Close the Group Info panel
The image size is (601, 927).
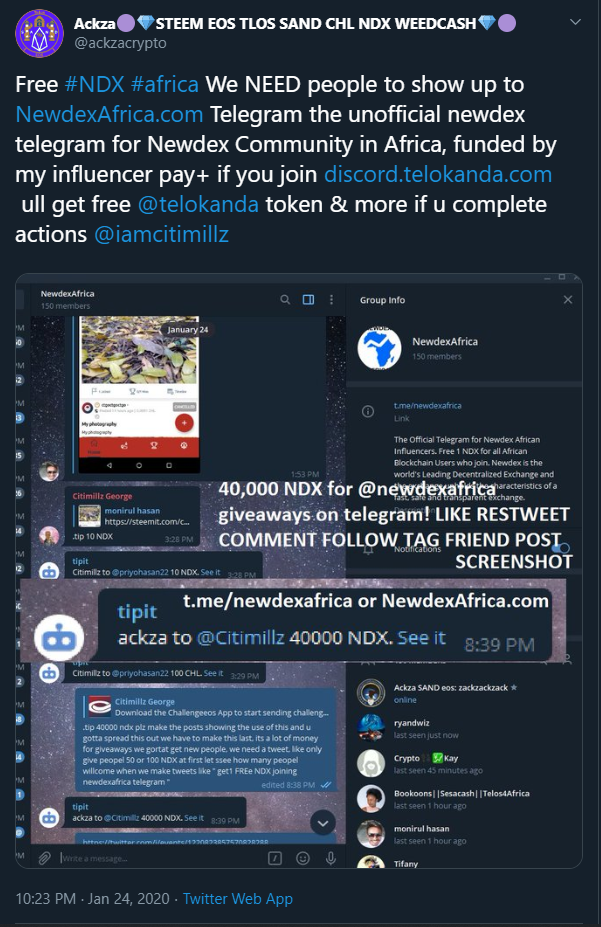[x=568, y=300]
